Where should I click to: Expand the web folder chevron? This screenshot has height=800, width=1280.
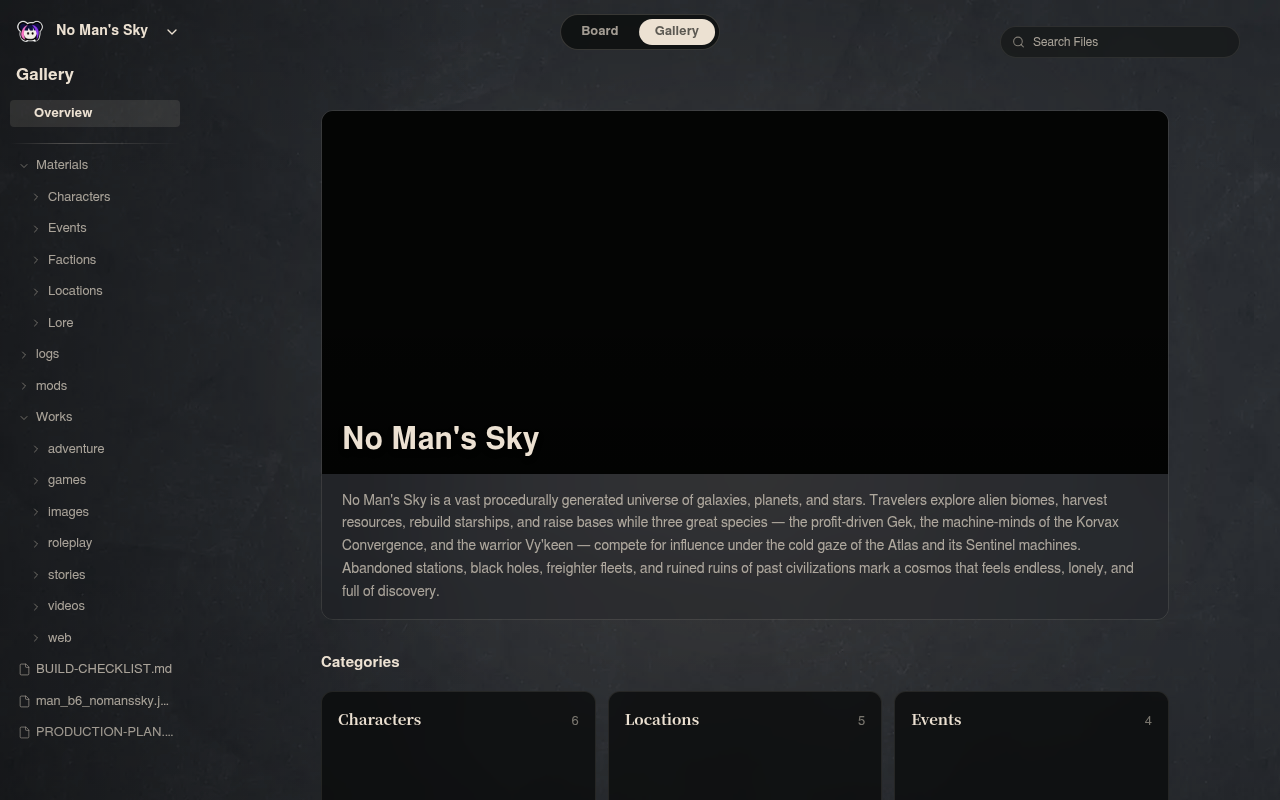36,638
